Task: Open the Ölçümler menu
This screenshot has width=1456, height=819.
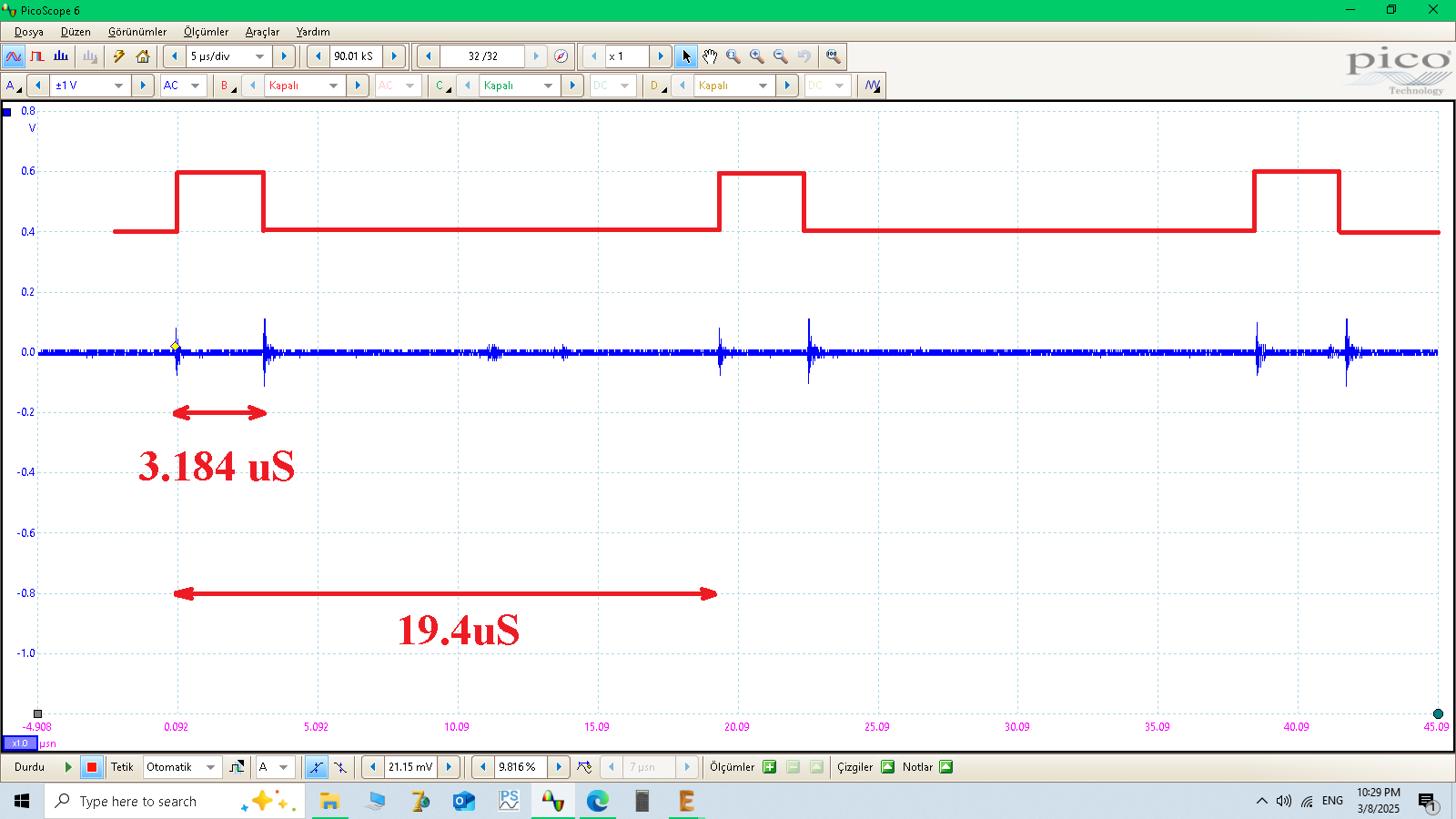Action: pyautogui.click(x=207, y=32)
